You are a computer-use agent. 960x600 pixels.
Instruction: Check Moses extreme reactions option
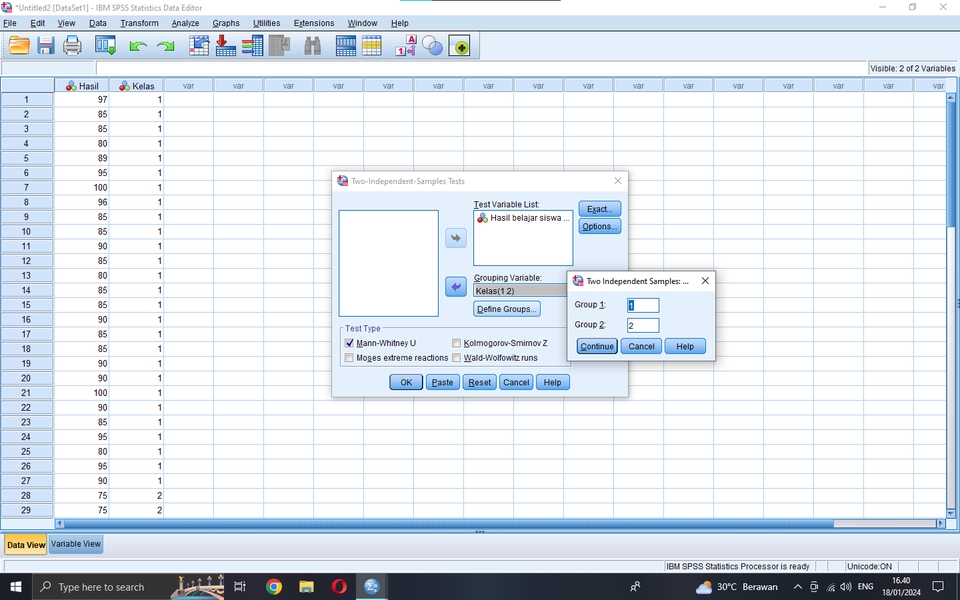(x=349, y=357)
